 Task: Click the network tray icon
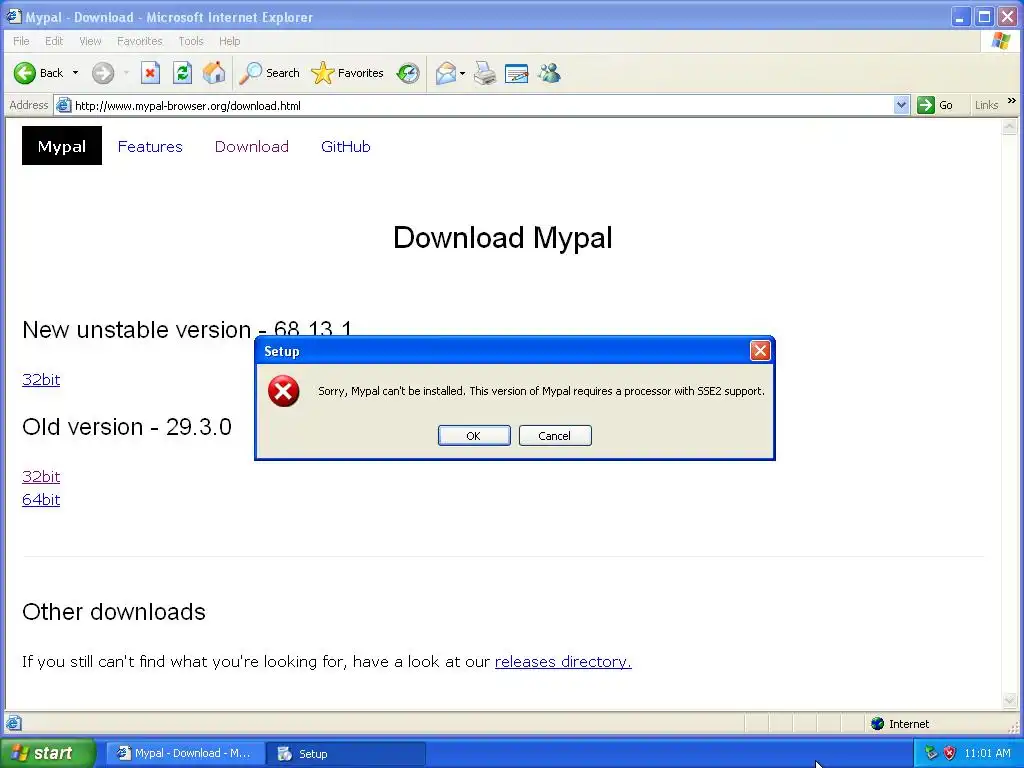pyautogui.click(x=931, y=753)
